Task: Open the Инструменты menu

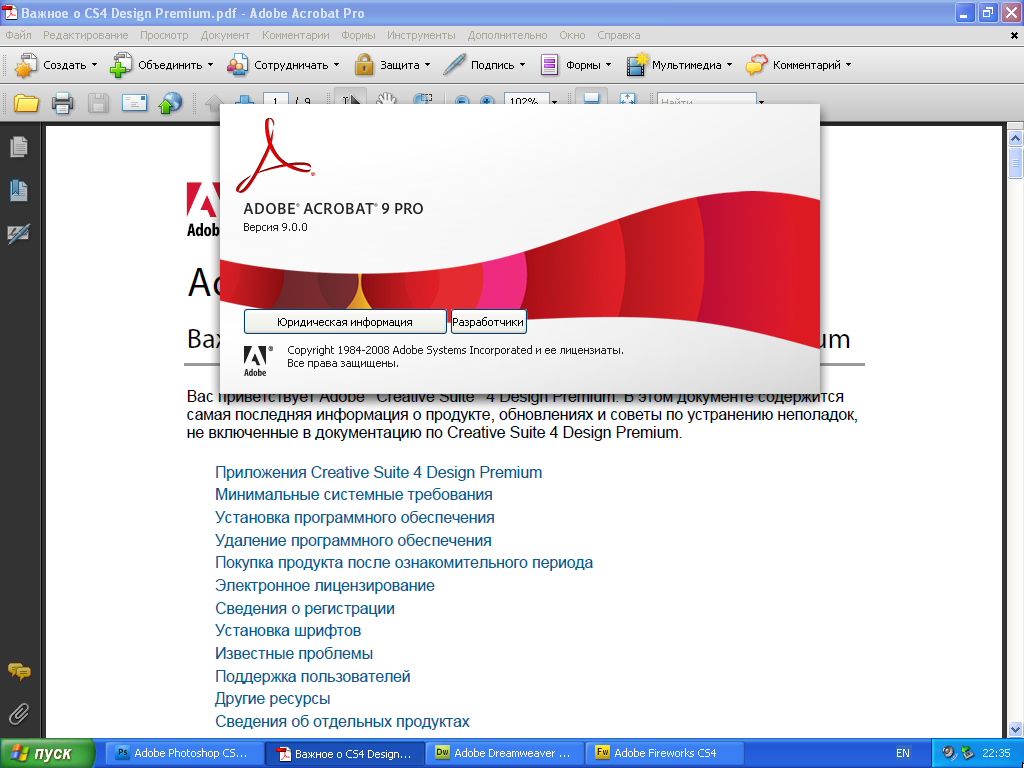Action: coord(421,35)
